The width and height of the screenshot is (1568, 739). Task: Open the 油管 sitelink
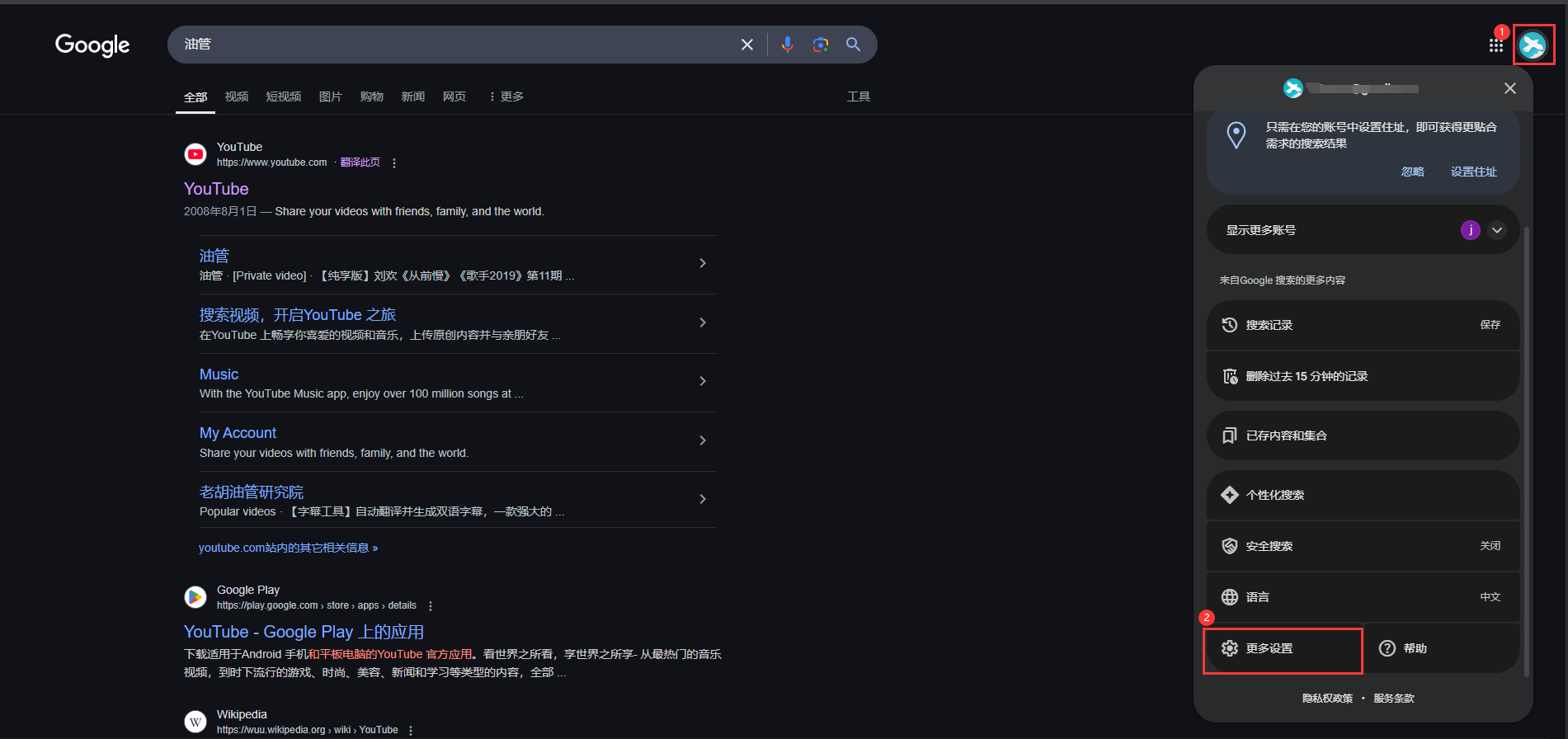coord(214,256)
